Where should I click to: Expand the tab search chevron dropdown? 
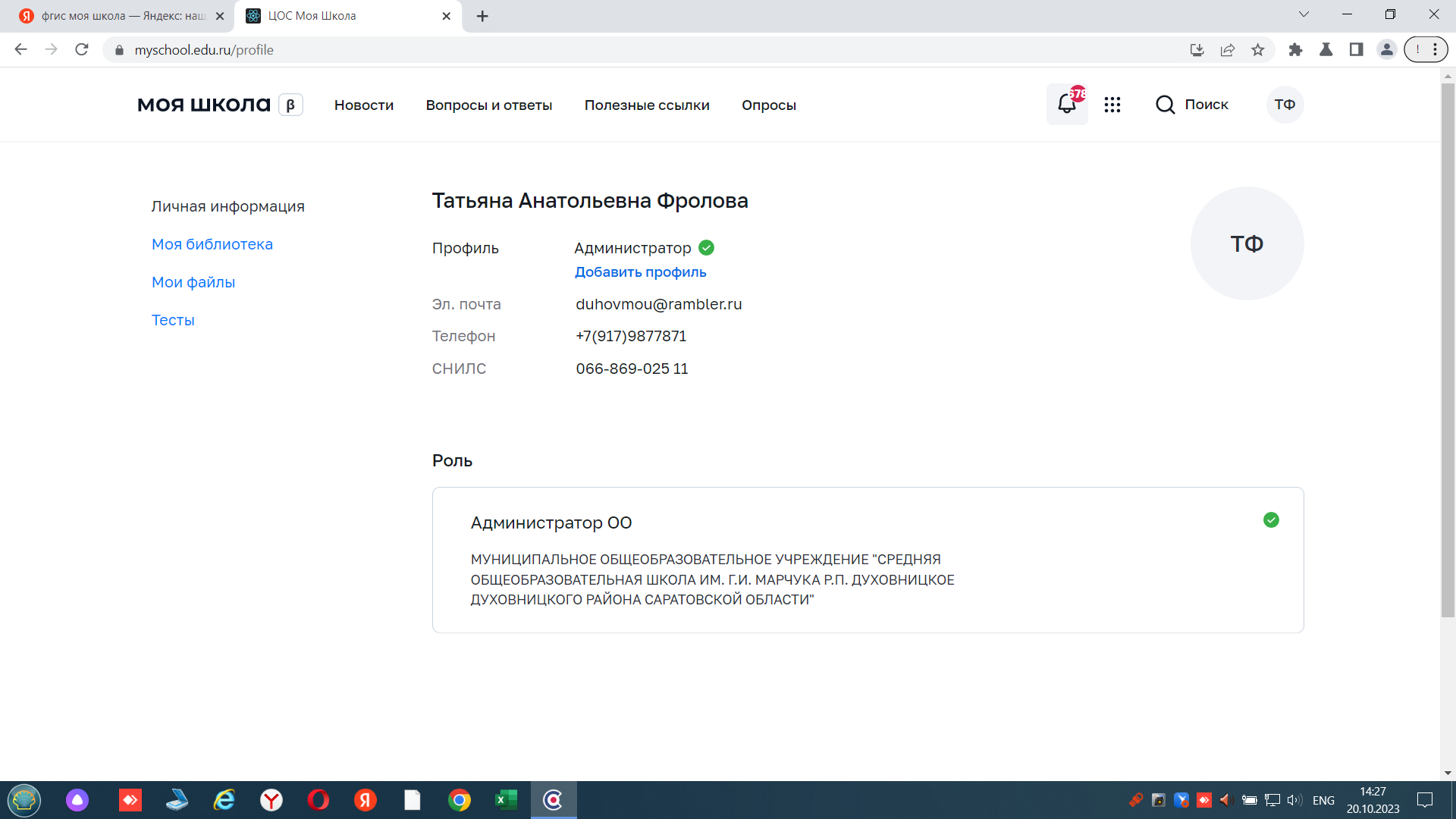point(1304,14)
